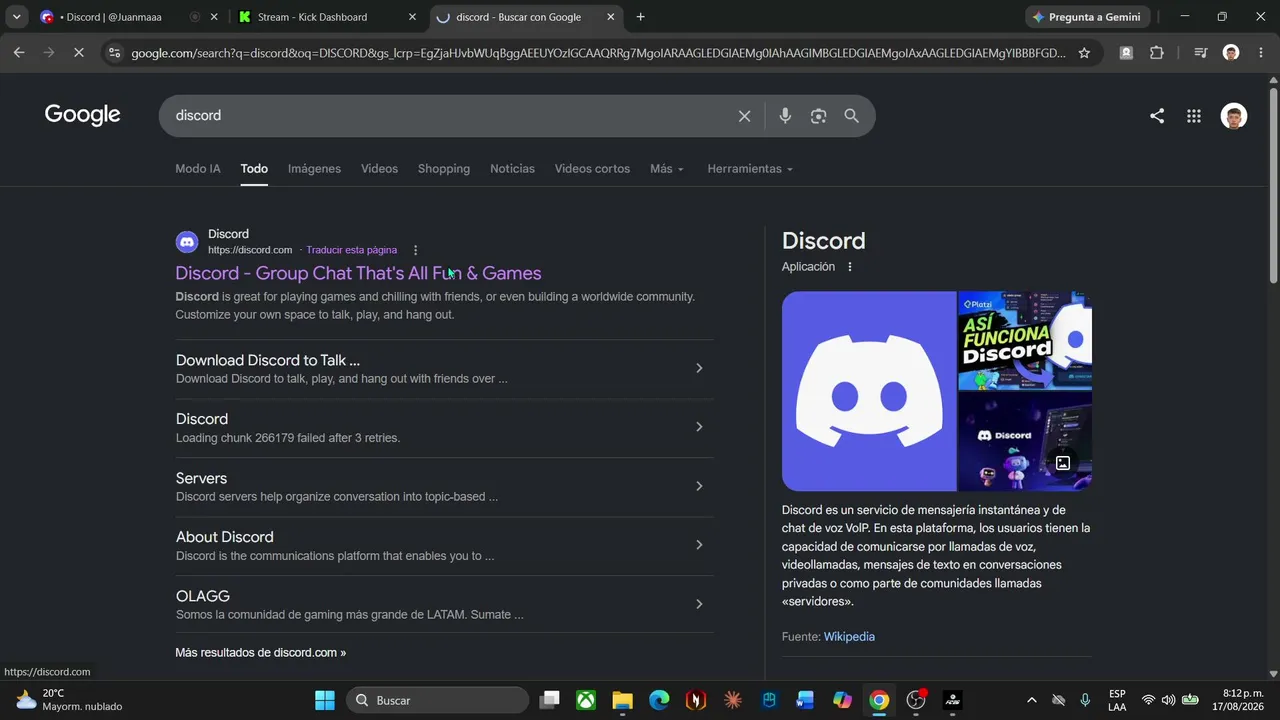Open the large Discord logo image
Image resolution: width=1280 pixels, height=720 pixels.
click(x=869, y=391)
